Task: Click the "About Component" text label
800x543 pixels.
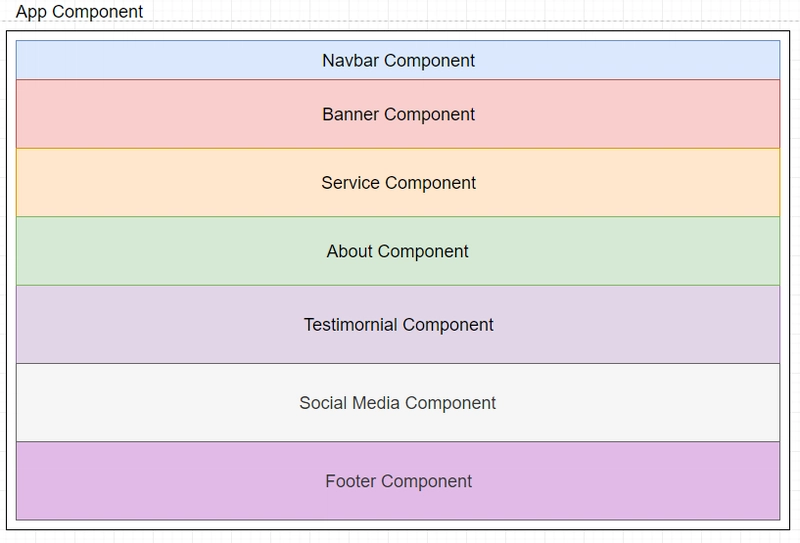Action: (397, 251)
